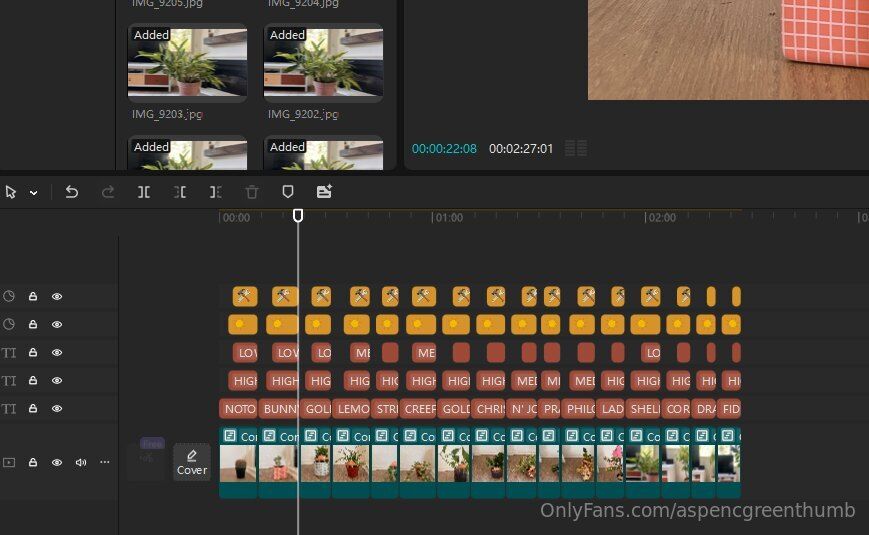Select the pointer selection tool
This screenshot has height=535, width=869.
(11, 192)
